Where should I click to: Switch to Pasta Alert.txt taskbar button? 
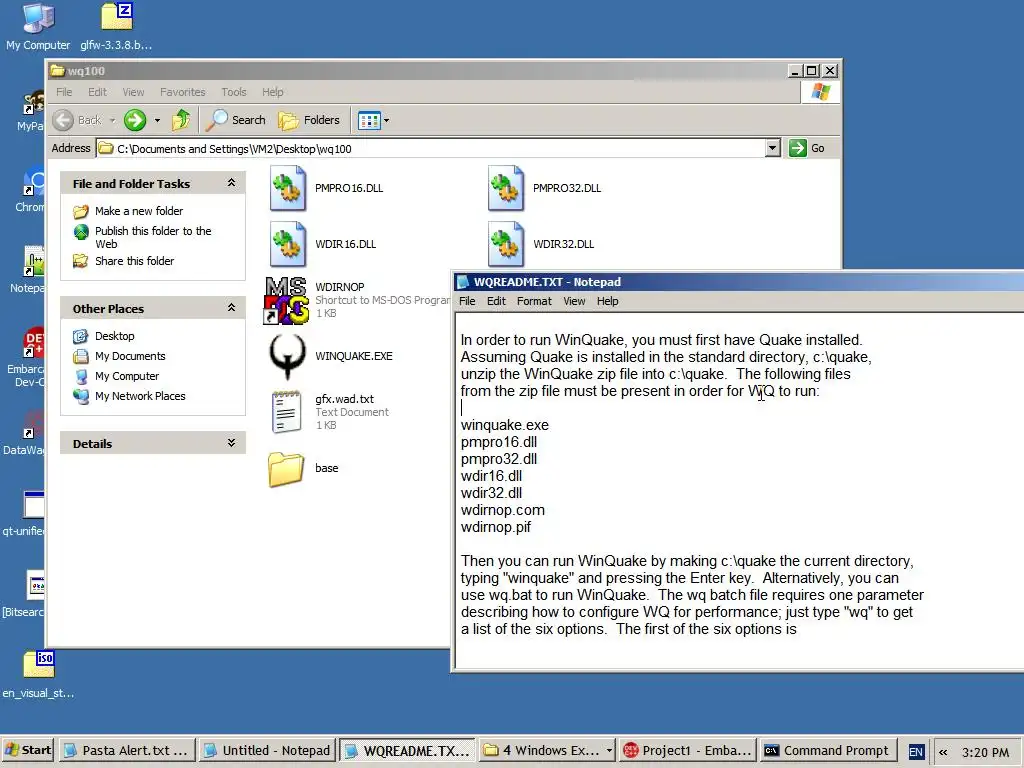click(x=127, y=750)
